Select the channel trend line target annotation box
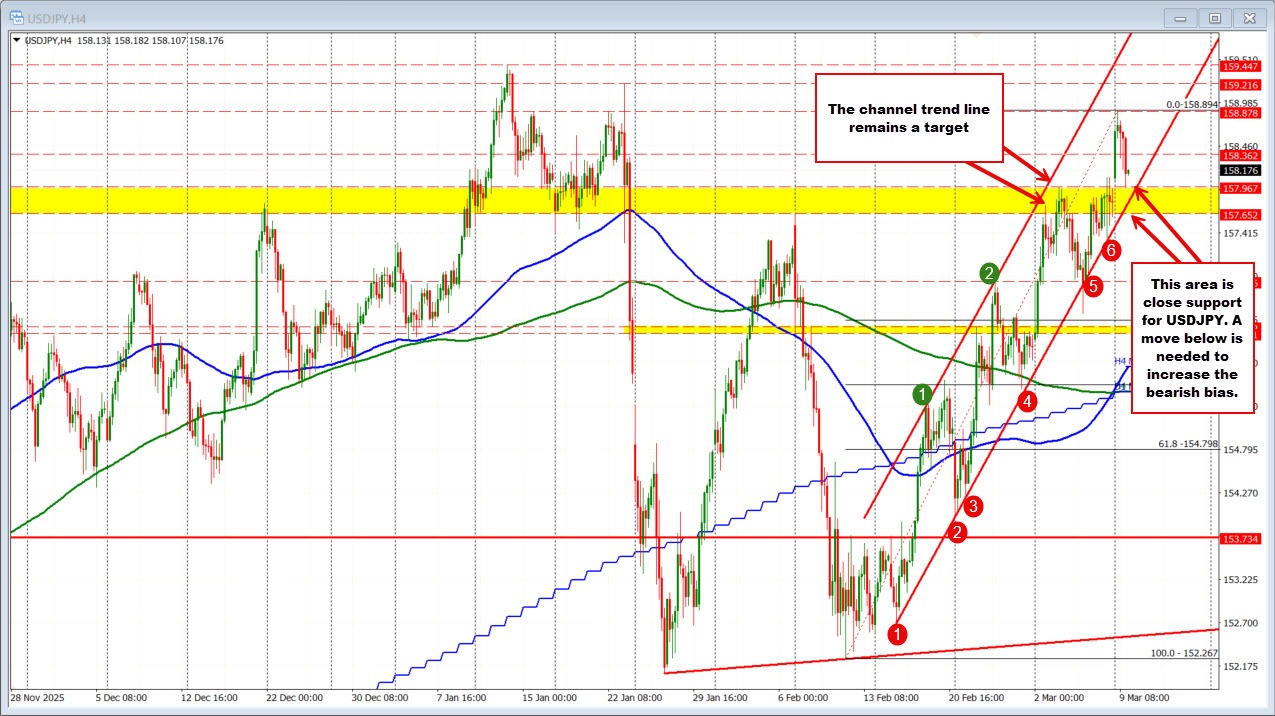Viewport: 1275px width, 716px height. point(909,119)
